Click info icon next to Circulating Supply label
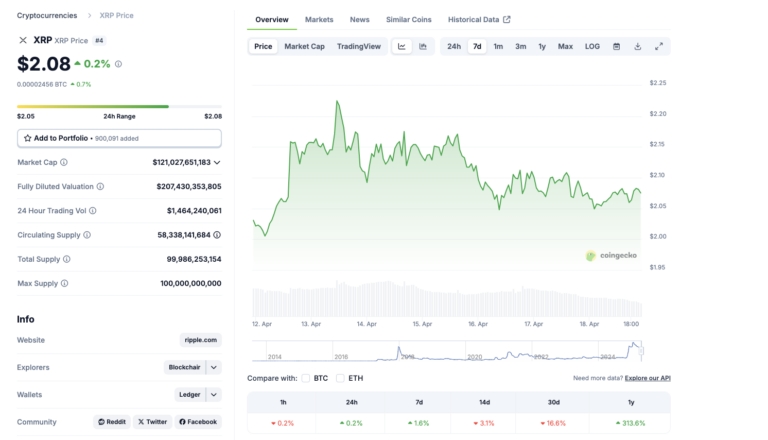The image size is (768, 440). [87, 235]
